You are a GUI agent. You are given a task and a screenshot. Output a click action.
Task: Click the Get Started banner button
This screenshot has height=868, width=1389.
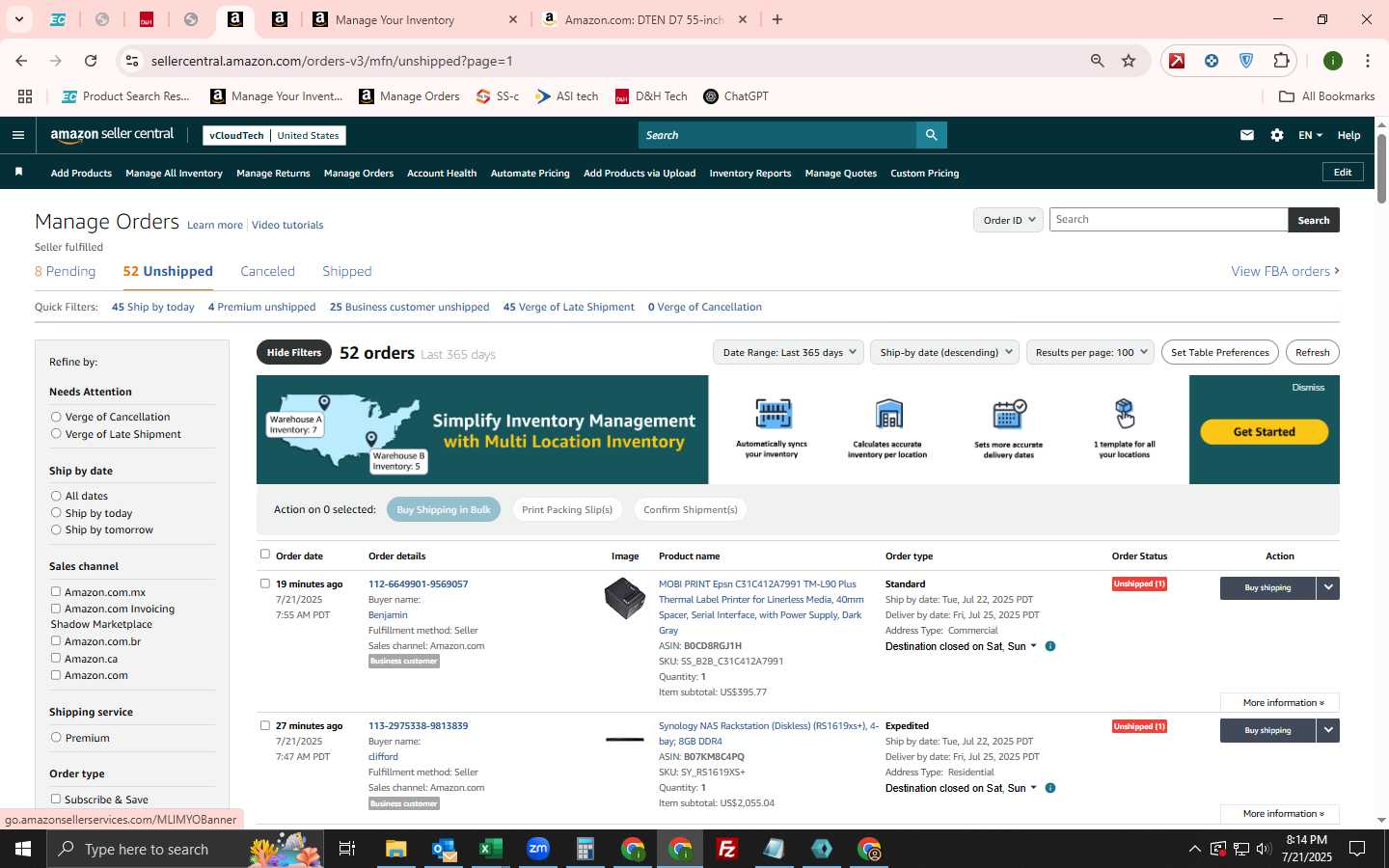tap(1264, 431)
